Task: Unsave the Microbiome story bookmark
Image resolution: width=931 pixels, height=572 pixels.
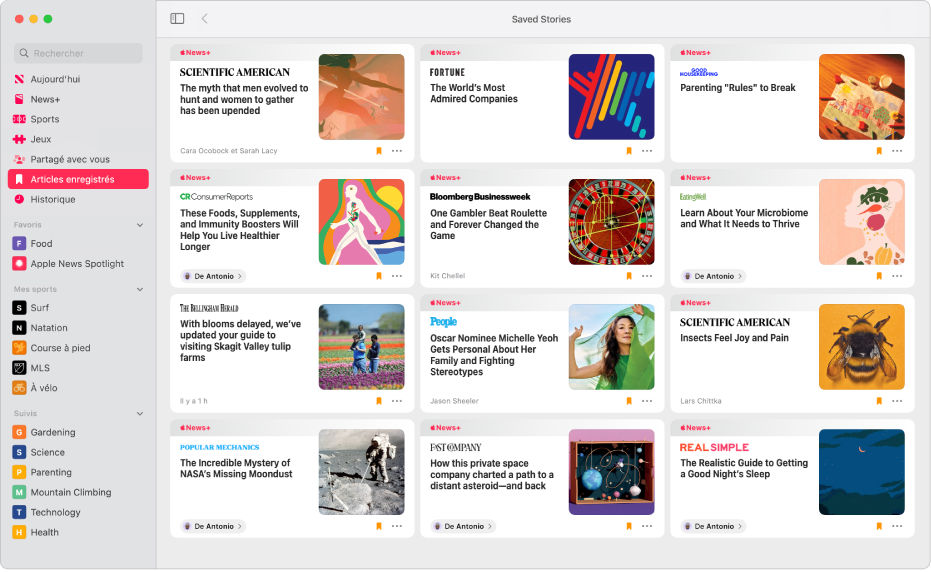Action: pos(879,276)
